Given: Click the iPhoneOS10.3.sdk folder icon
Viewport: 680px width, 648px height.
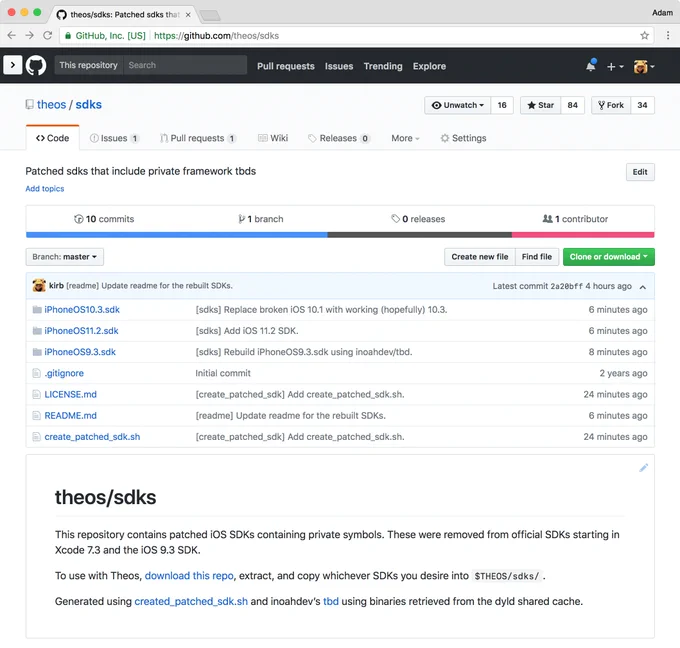Looking at the screenshot, I should tap(37, 310).
